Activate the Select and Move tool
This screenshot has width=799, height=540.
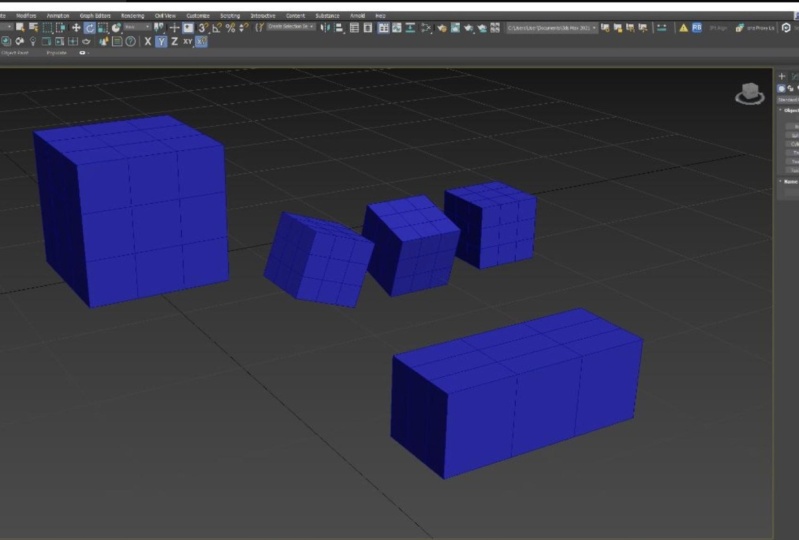pyautogui.click(x=76, y=28)
